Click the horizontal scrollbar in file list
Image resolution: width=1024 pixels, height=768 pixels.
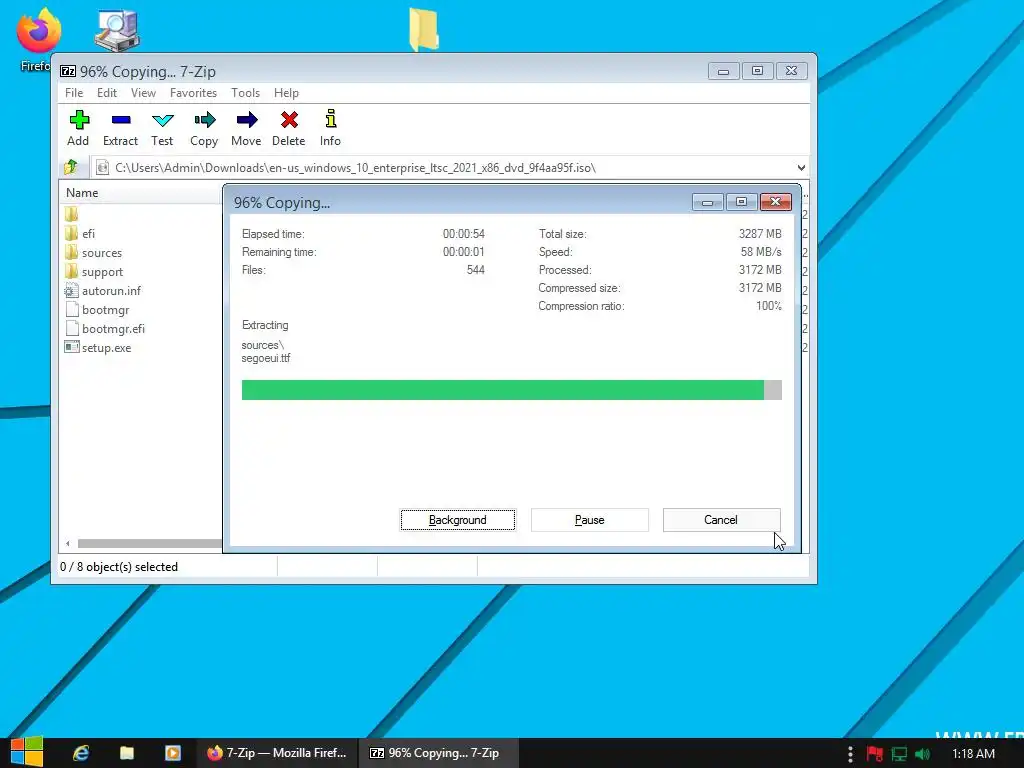(x=150, y=543)
